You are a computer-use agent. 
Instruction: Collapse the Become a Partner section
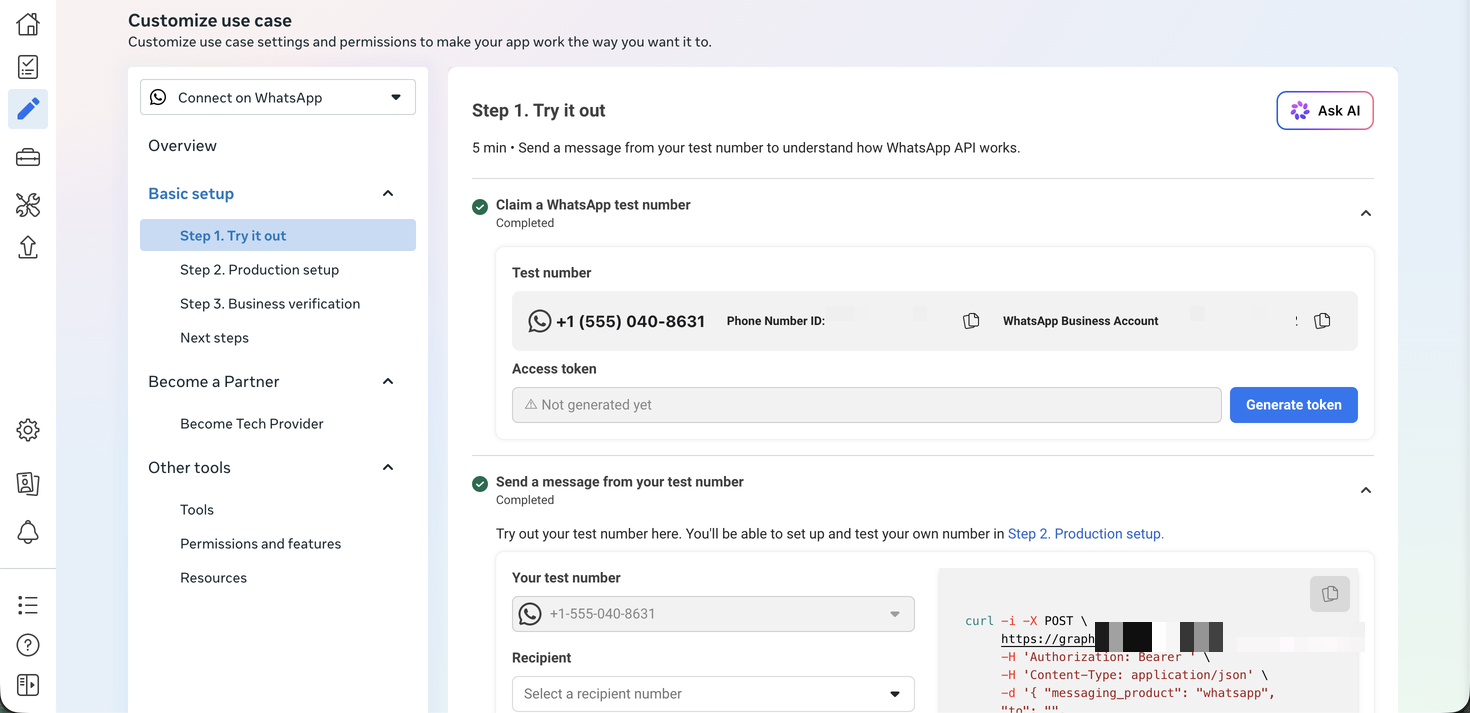(x=388, y=382)
